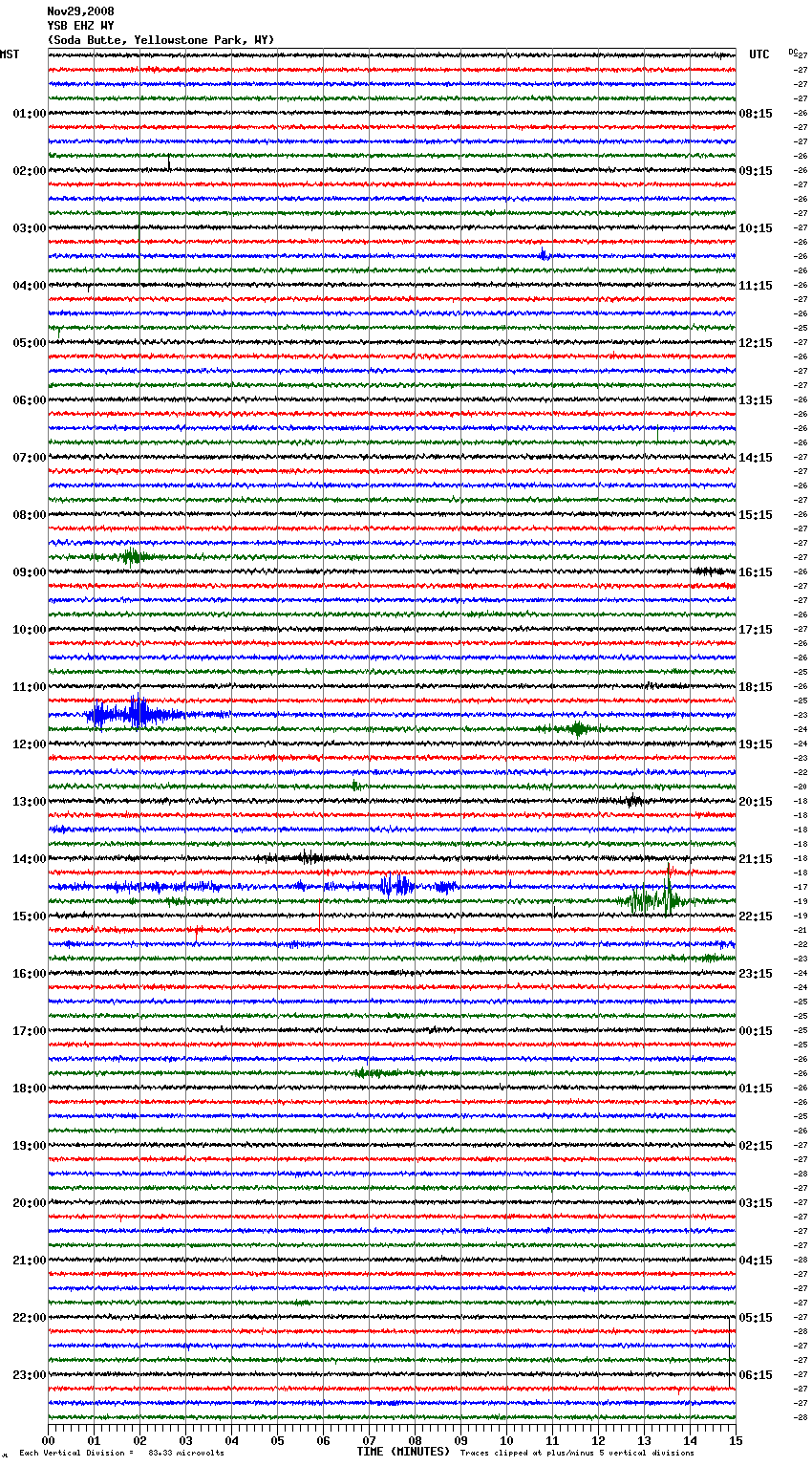Click the 16:00 MST time label
This screenshot has width=812, height=1466.
click(x=29, y=974)
